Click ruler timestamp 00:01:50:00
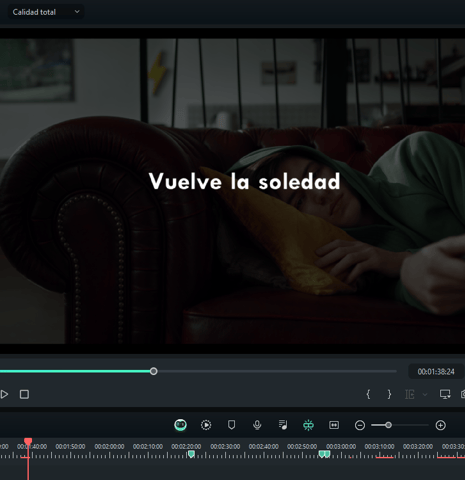The image size is (465, 480). [x=70, y=446]
